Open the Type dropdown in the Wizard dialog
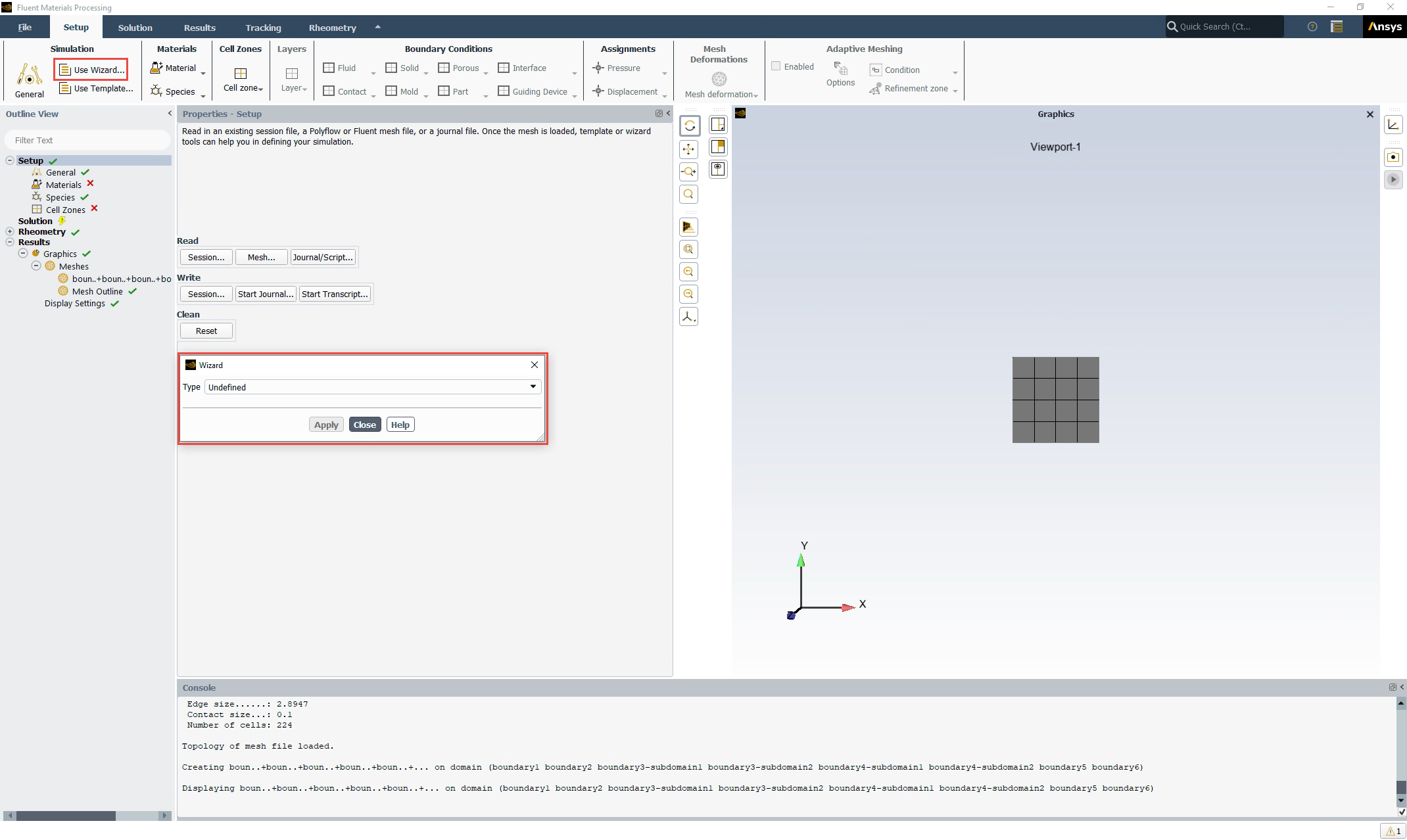Screen dimensions: 1407x840 533,387
